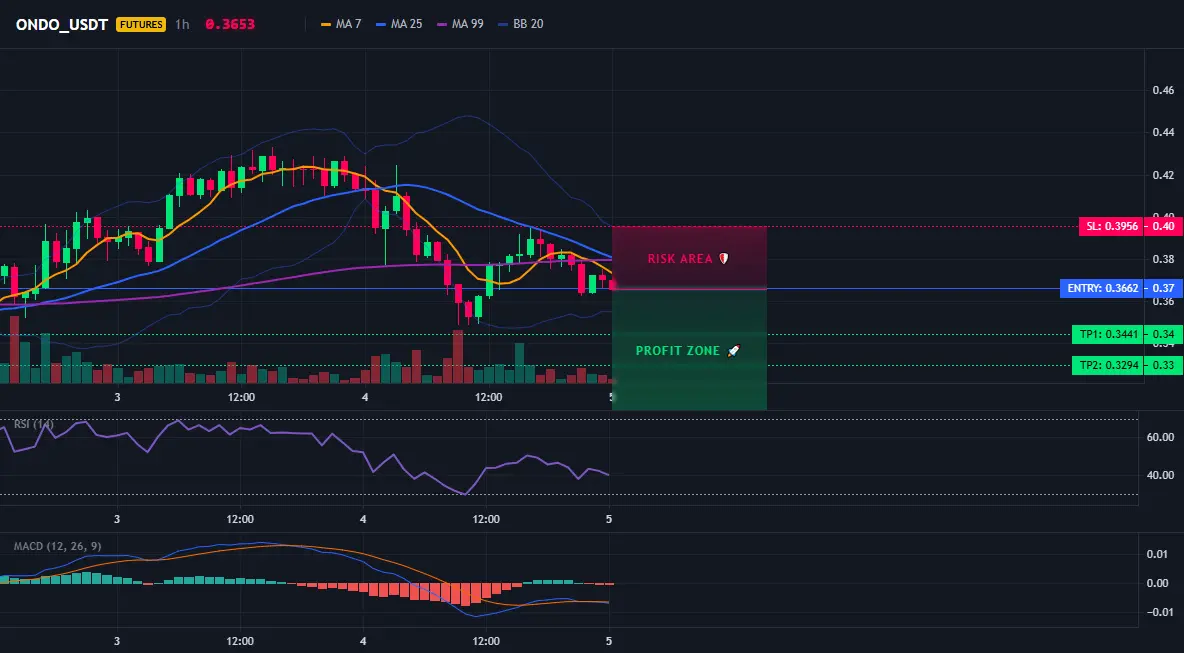Click the 60.00 RSI axis value
The image size is (1184, 653).
coord(1161,437)
